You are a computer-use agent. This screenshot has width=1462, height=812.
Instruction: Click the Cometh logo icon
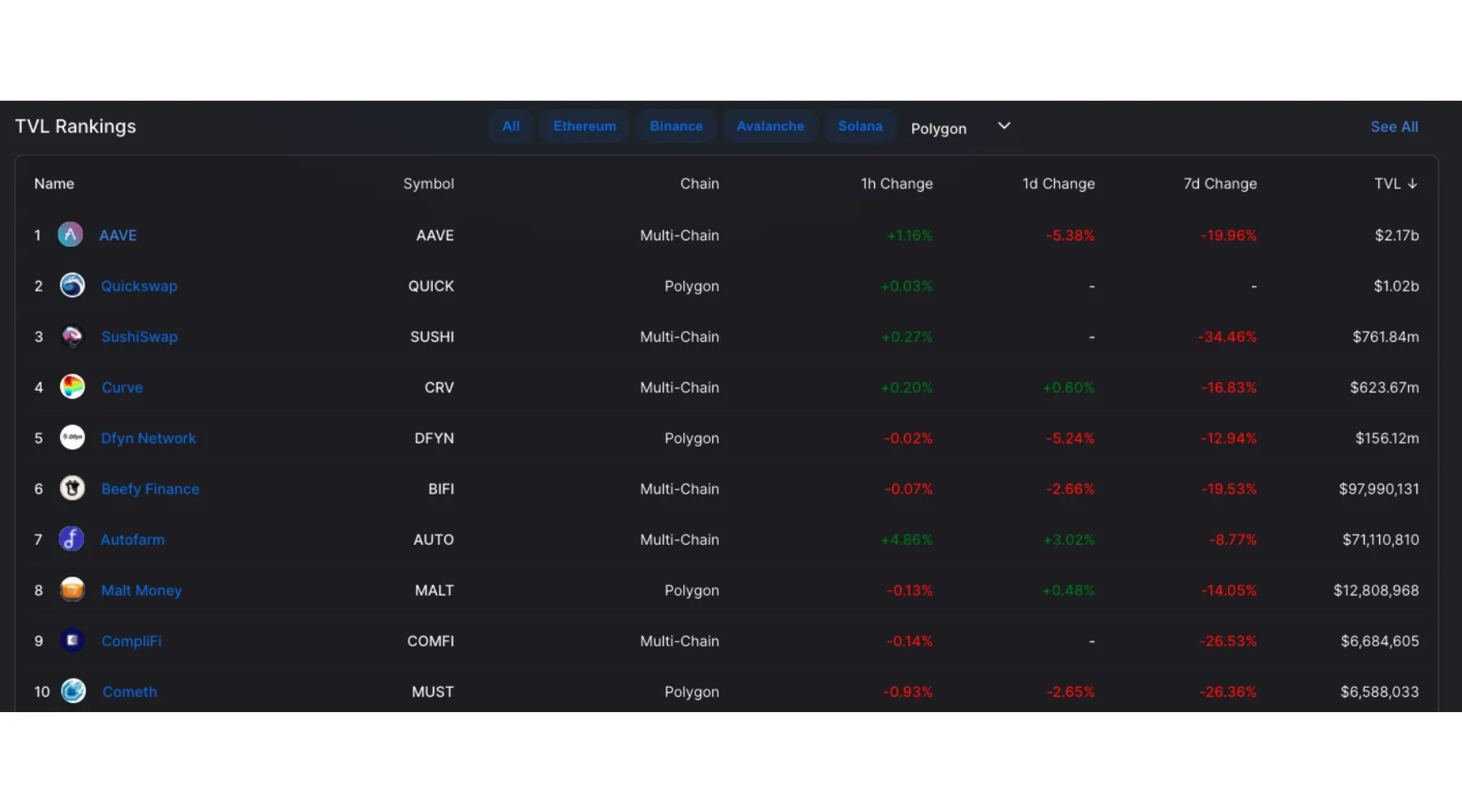point(73,692)
